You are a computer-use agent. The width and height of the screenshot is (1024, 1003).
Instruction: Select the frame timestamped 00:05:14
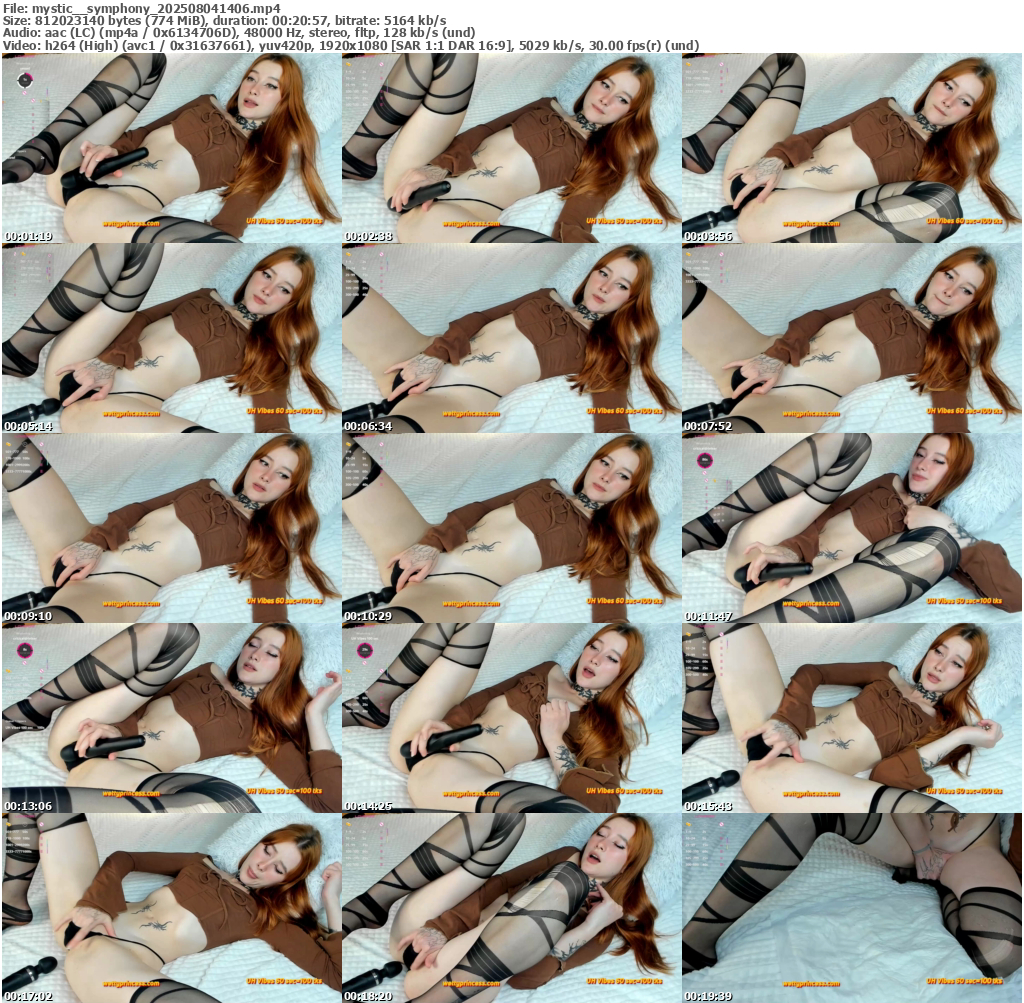click(171, 338)
